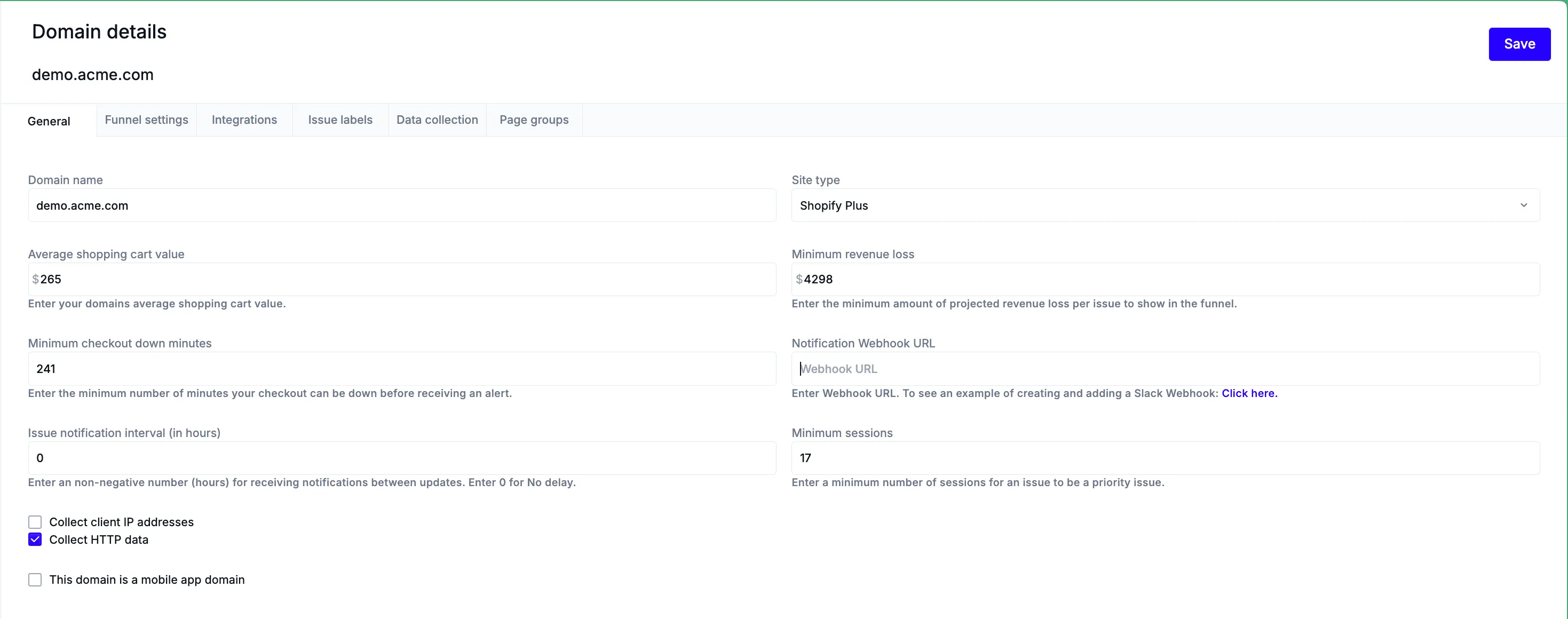Click the Average shopping cart value field
This screenshot has width=1568, height=619.
point(402,280)
